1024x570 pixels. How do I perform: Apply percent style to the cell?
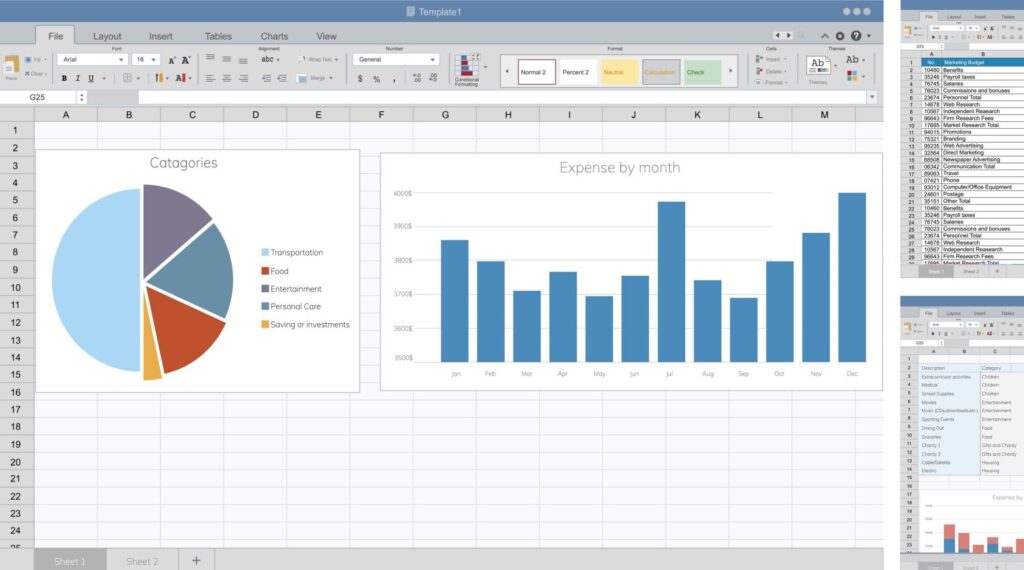click(377, 79)
